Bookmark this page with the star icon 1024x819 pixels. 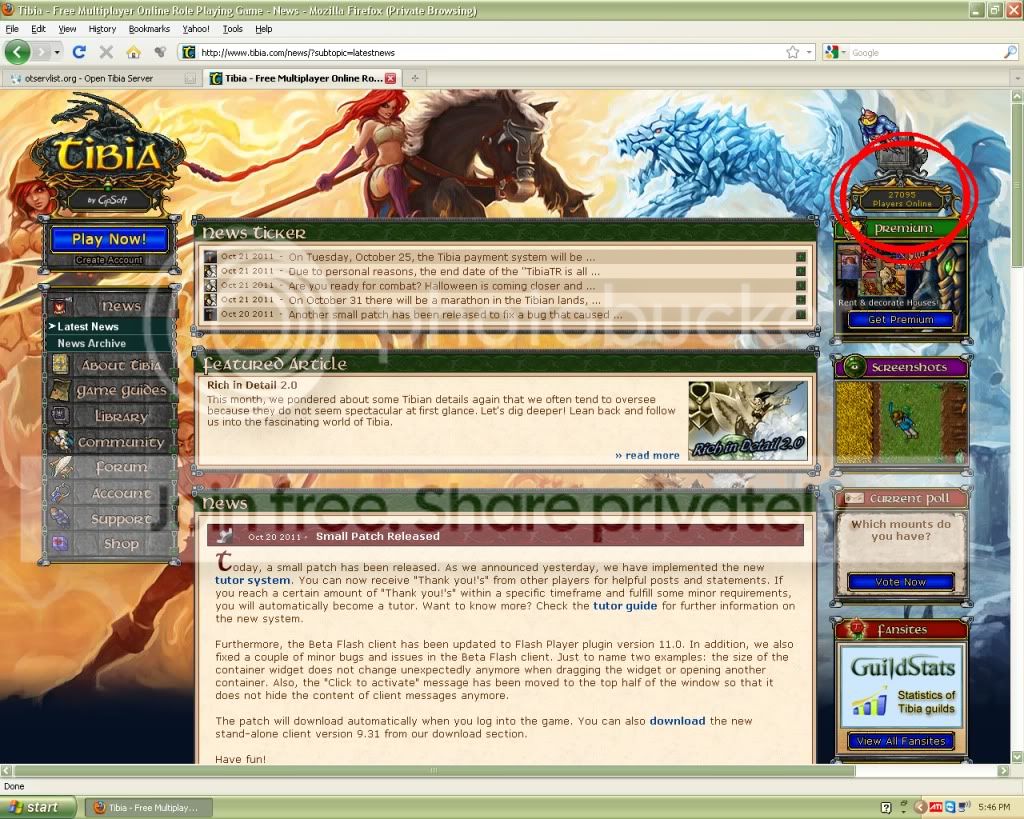pyautogui.click(x=792, y=52)
